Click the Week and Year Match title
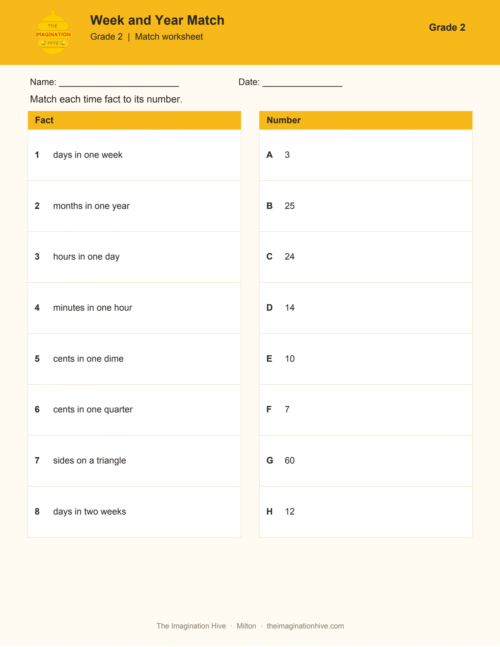Viewport: 500px width, 647px height. (157, 20)
